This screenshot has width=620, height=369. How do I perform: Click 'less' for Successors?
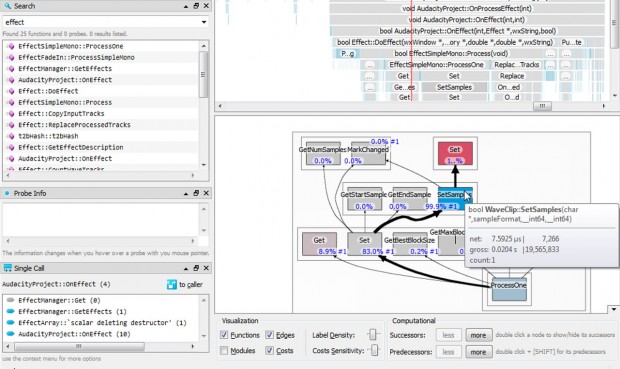[x=448, y=335]
